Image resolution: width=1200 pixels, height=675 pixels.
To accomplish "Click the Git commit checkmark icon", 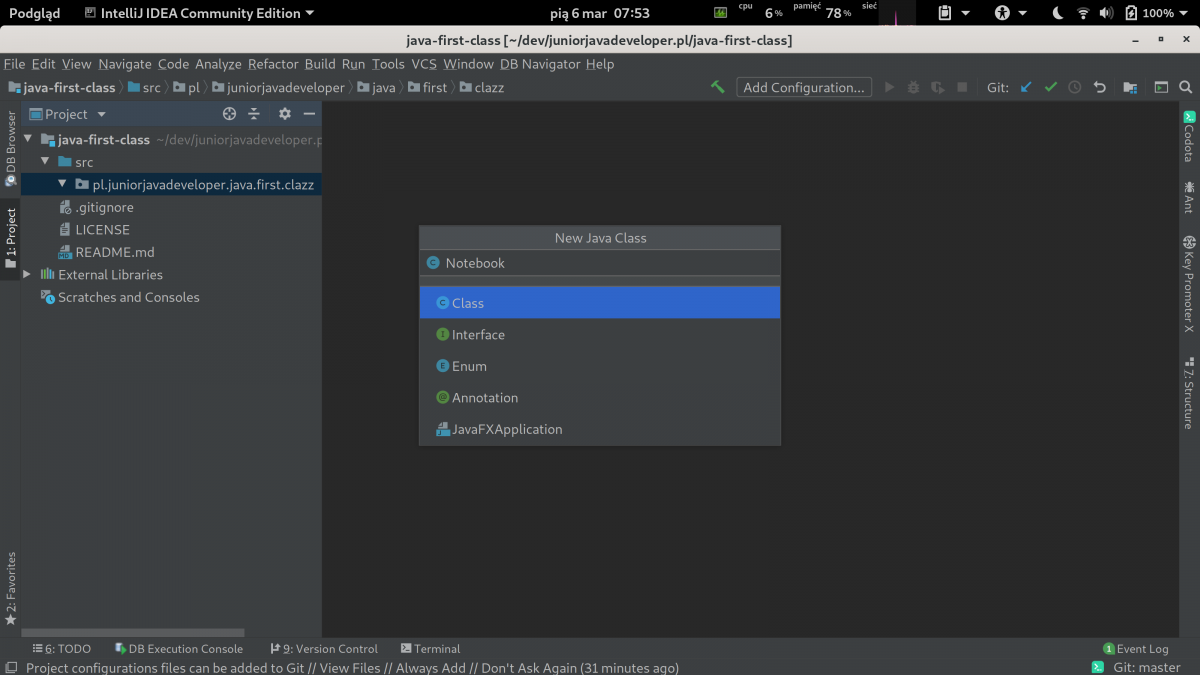I will pyautogui.click(x=1050, y=87).
